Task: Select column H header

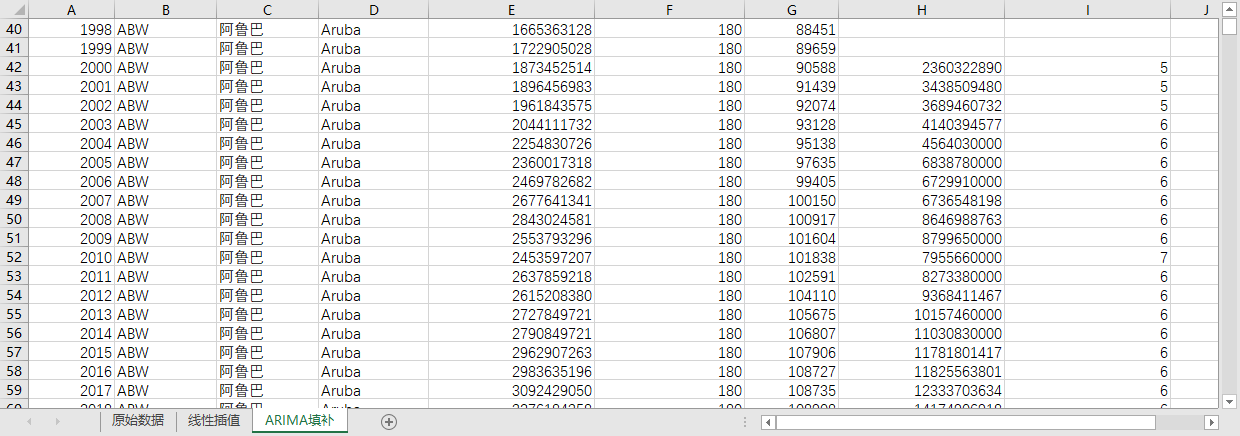Action: 921,10
